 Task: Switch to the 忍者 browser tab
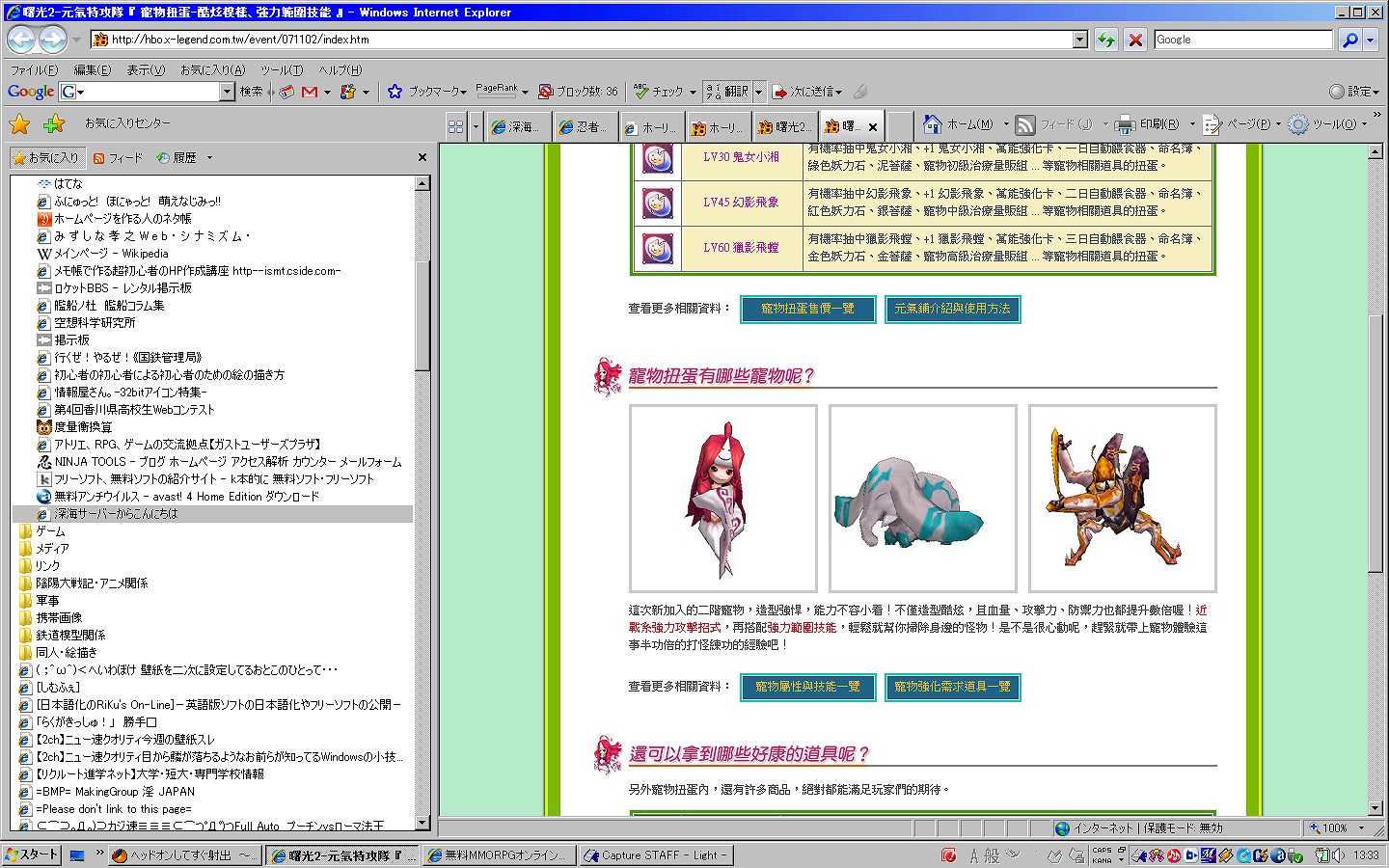pyautogui.click(x=585, y=126)
